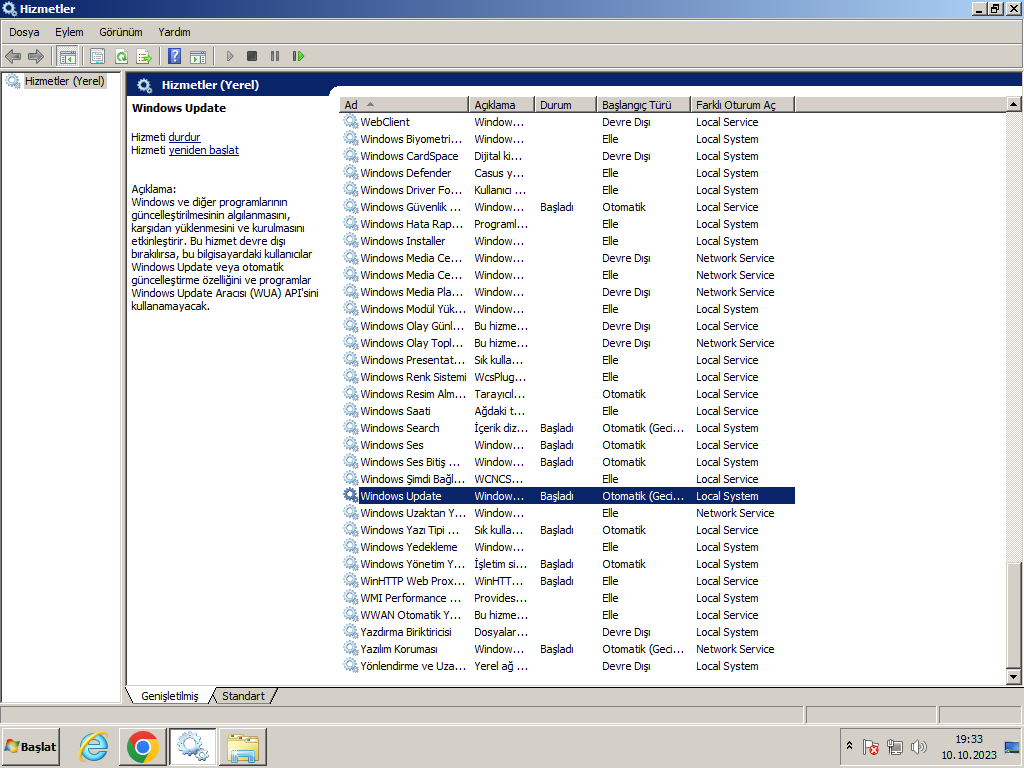Open the Properties toolbar icon
The height and width of the screenshot is (768, 1024).
[97, 56]
